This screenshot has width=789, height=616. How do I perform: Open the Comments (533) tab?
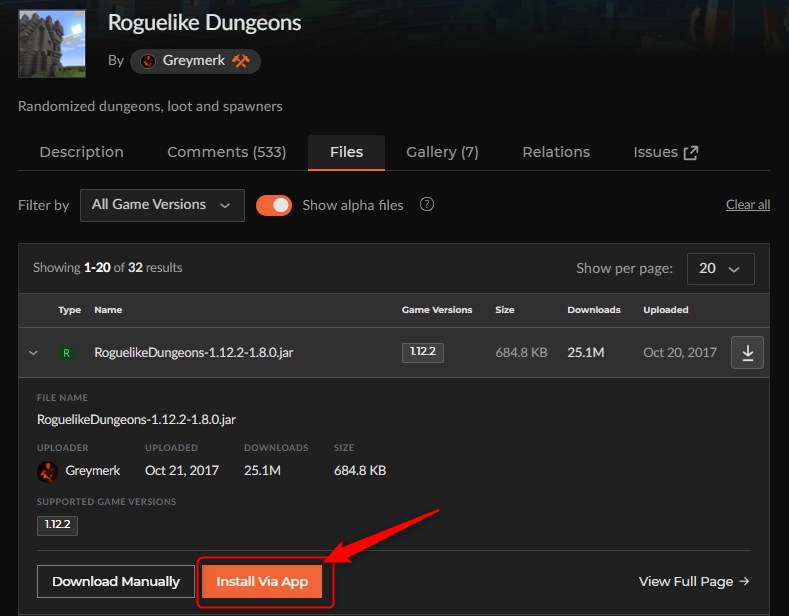(x=226, y=152)
